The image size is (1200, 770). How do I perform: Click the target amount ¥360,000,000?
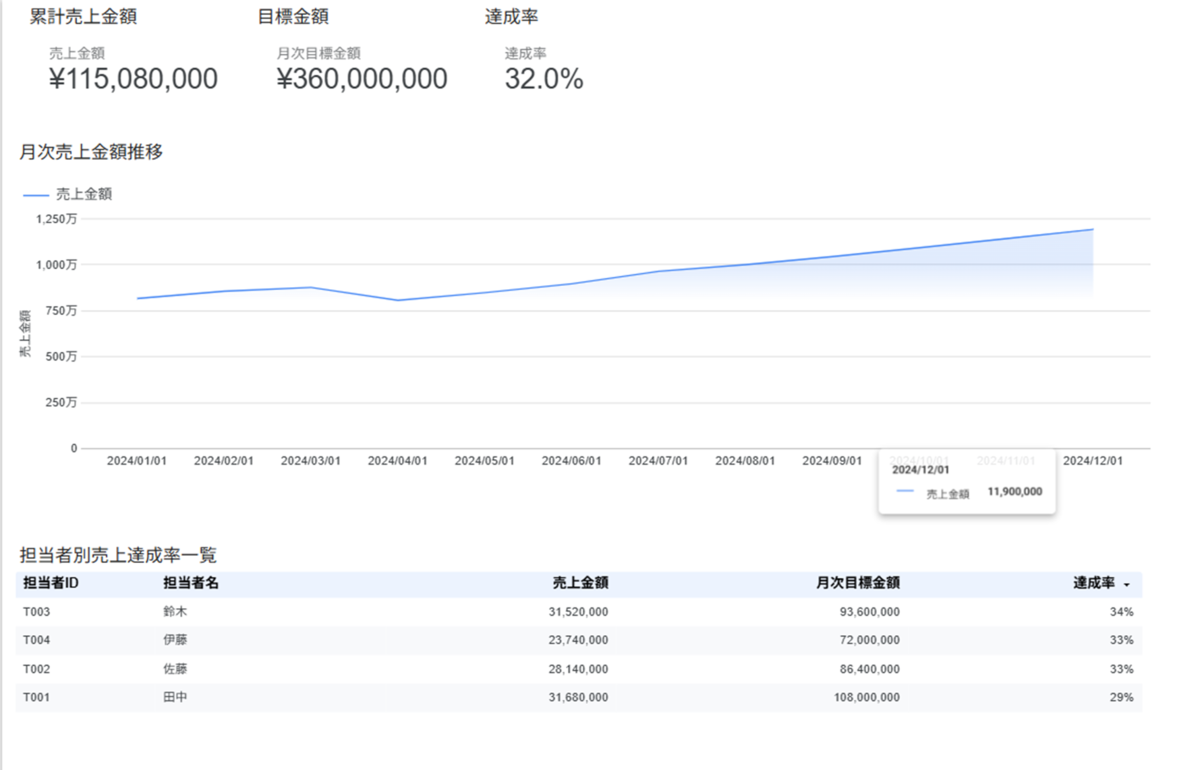click(x=362, y=79)
